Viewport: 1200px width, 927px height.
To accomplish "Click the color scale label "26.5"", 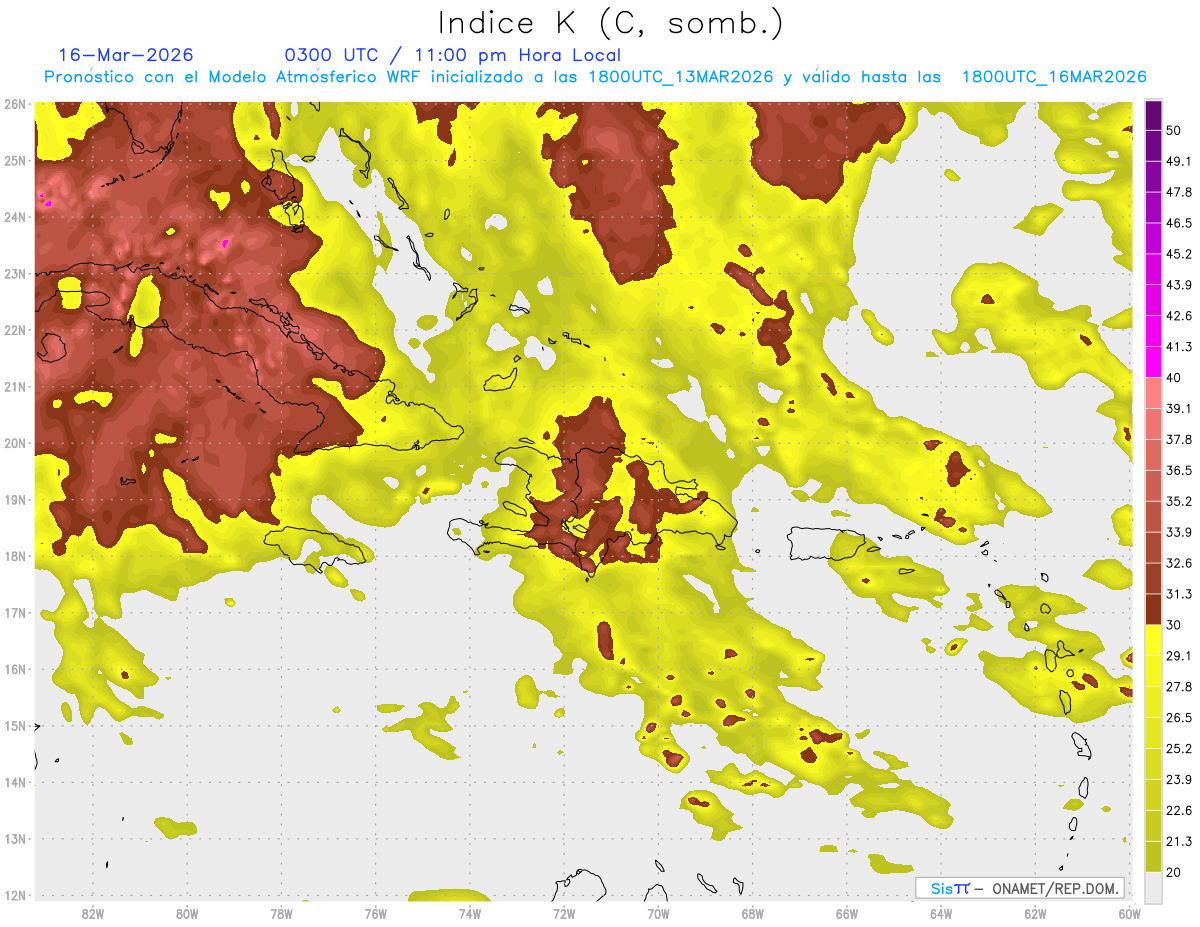I will pyautogui.click(x=1178, y=717).
